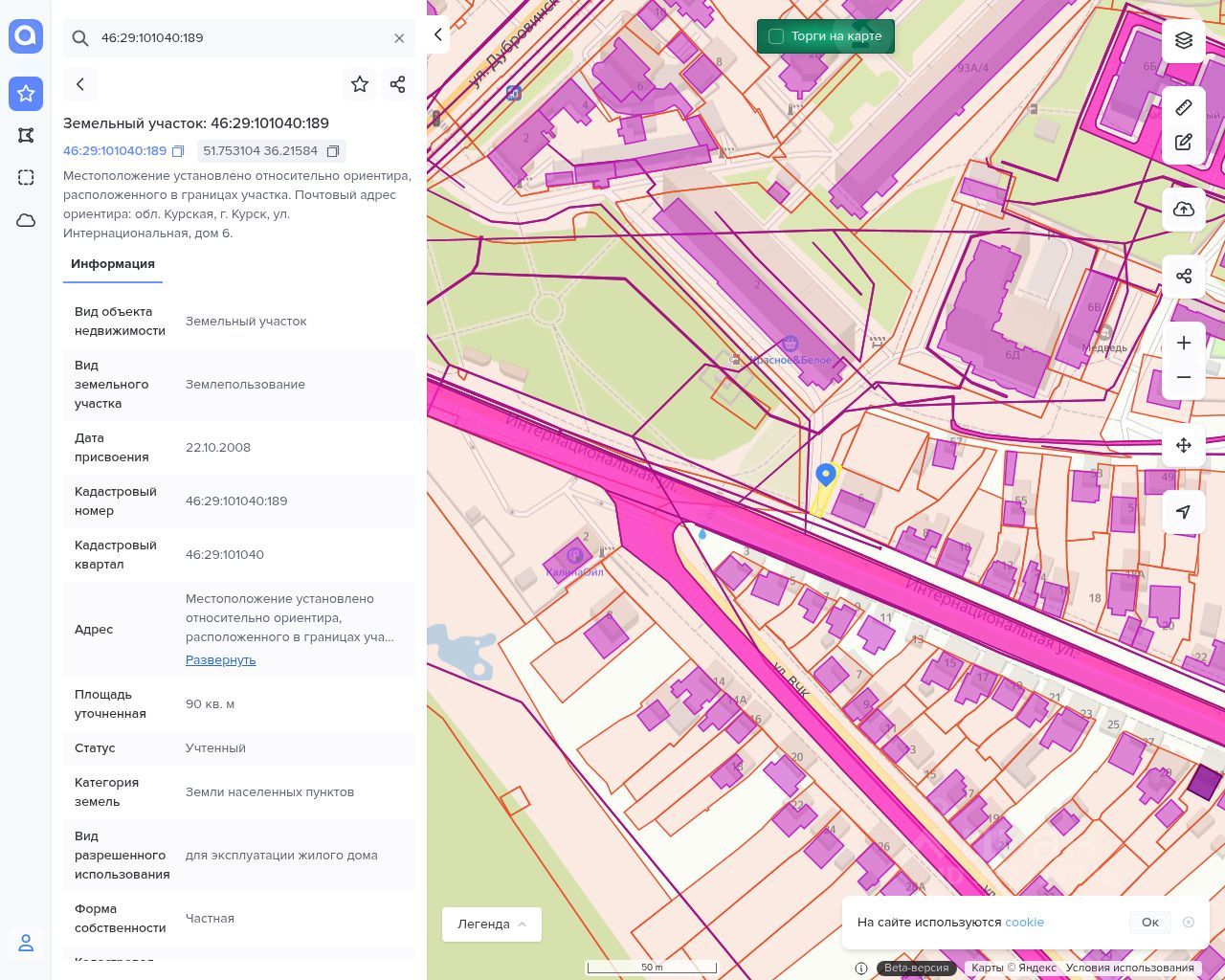Click the my location arrow button
Viewport: 1225px width, 980px height.
tap(1184, 512)
